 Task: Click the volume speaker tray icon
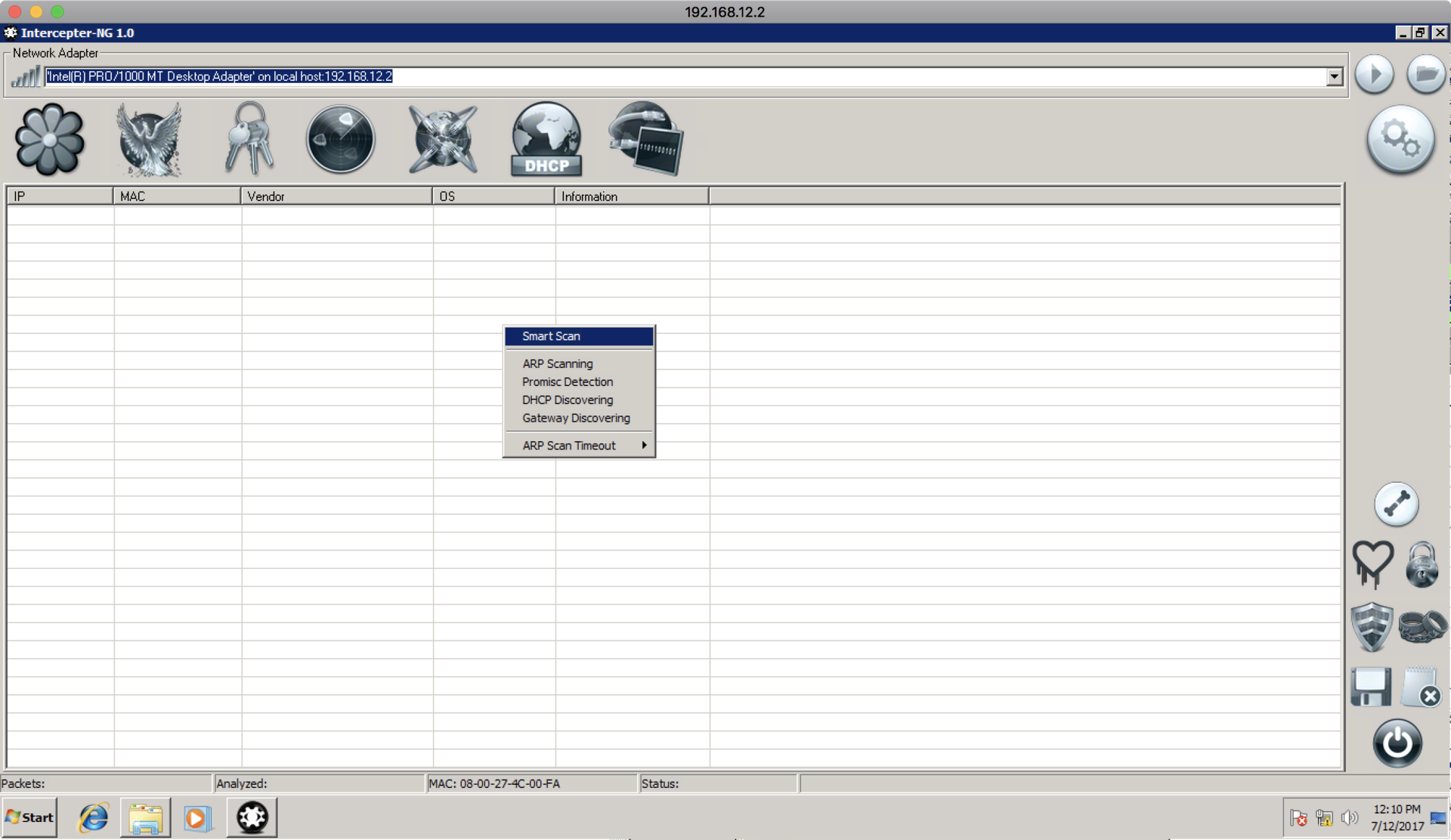1350,818
